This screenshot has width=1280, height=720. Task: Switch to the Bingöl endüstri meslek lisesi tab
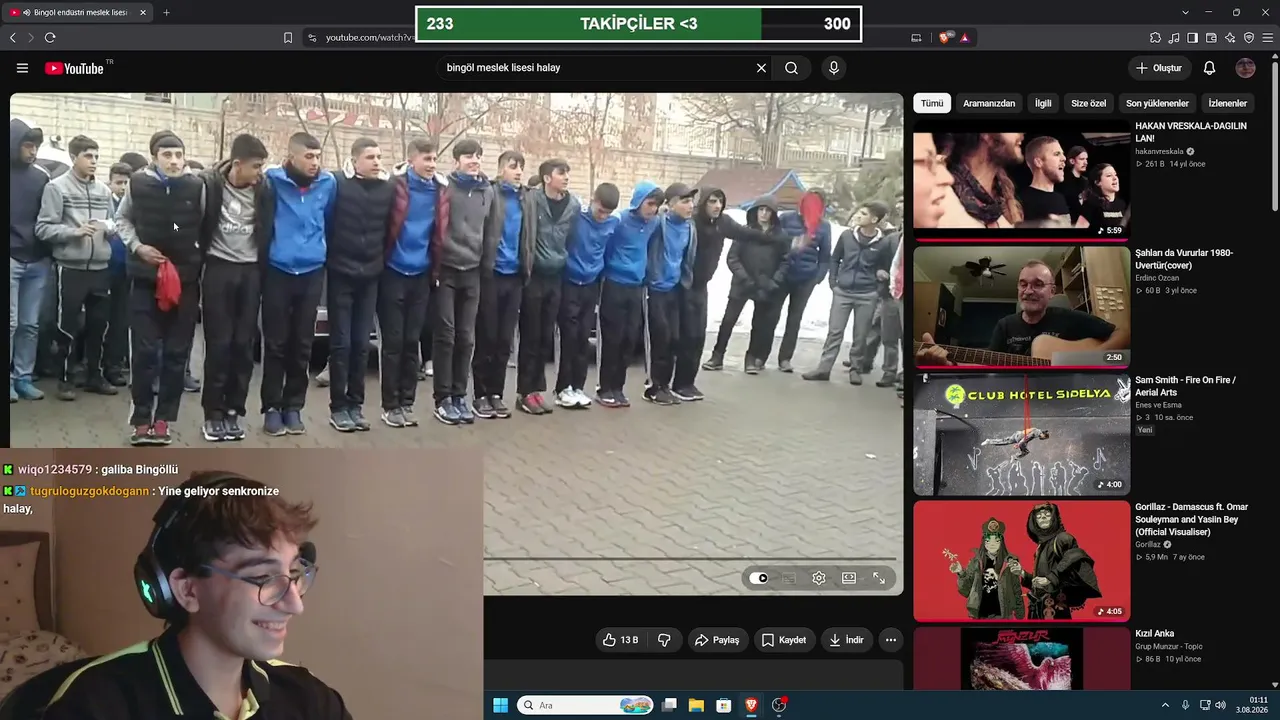[x=78, y=12]
